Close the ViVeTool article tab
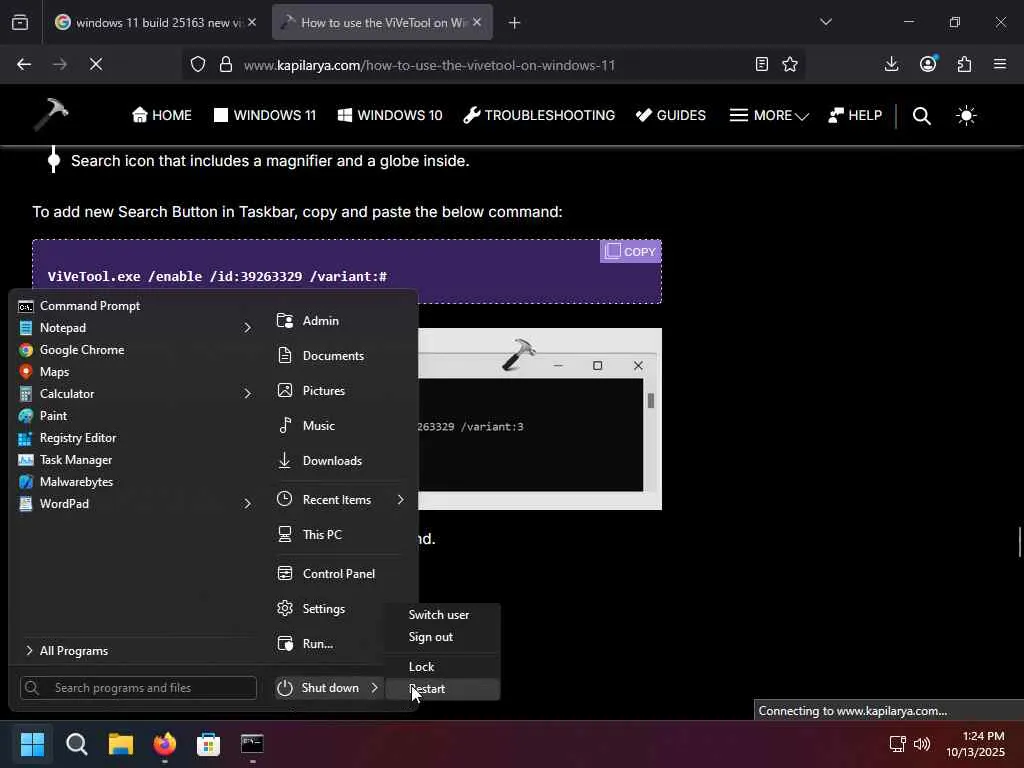This screenshot has width=1024, height=768. pos(477,22)
